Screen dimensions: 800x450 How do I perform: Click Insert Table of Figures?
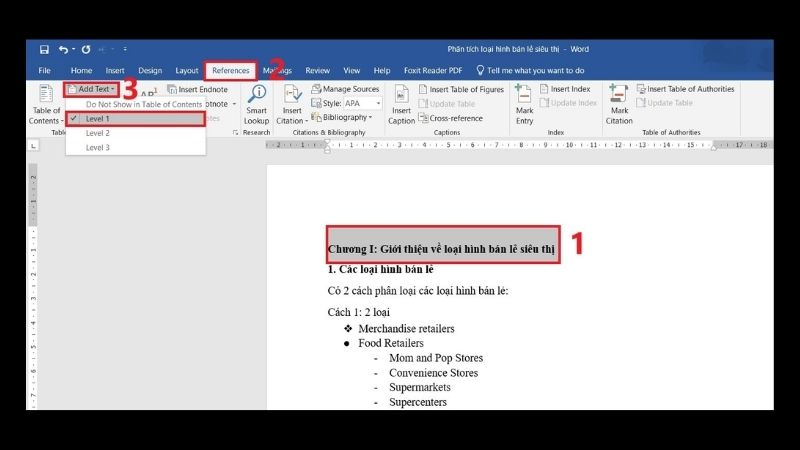pos(461,89)
